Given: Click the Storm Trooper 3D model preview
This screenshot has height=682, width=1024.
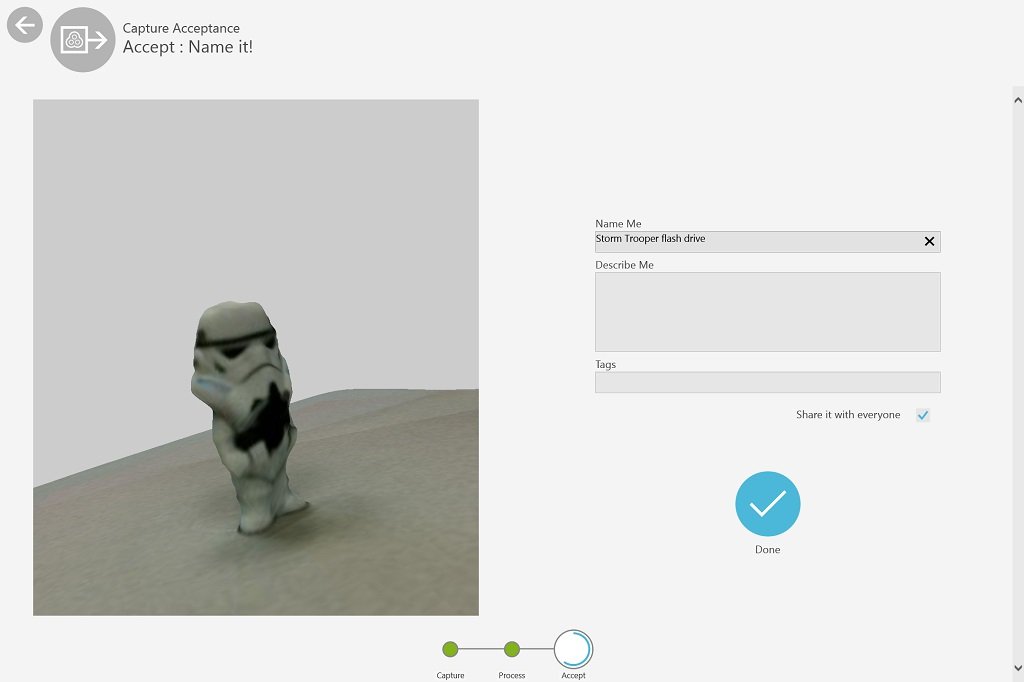Looking at the screenshot, I should point(256,357).
